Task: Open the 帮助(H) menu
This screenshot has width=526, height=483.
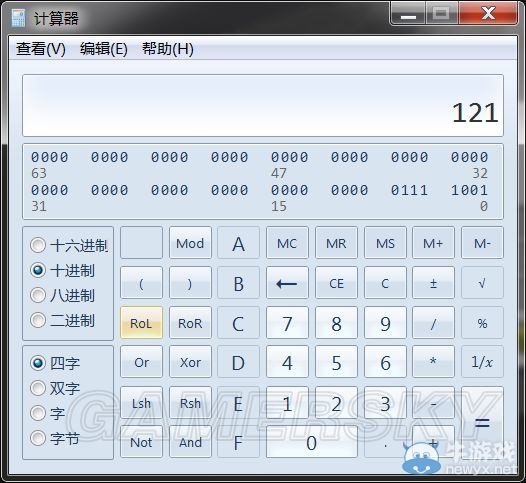Action: (x=168, y=49)
